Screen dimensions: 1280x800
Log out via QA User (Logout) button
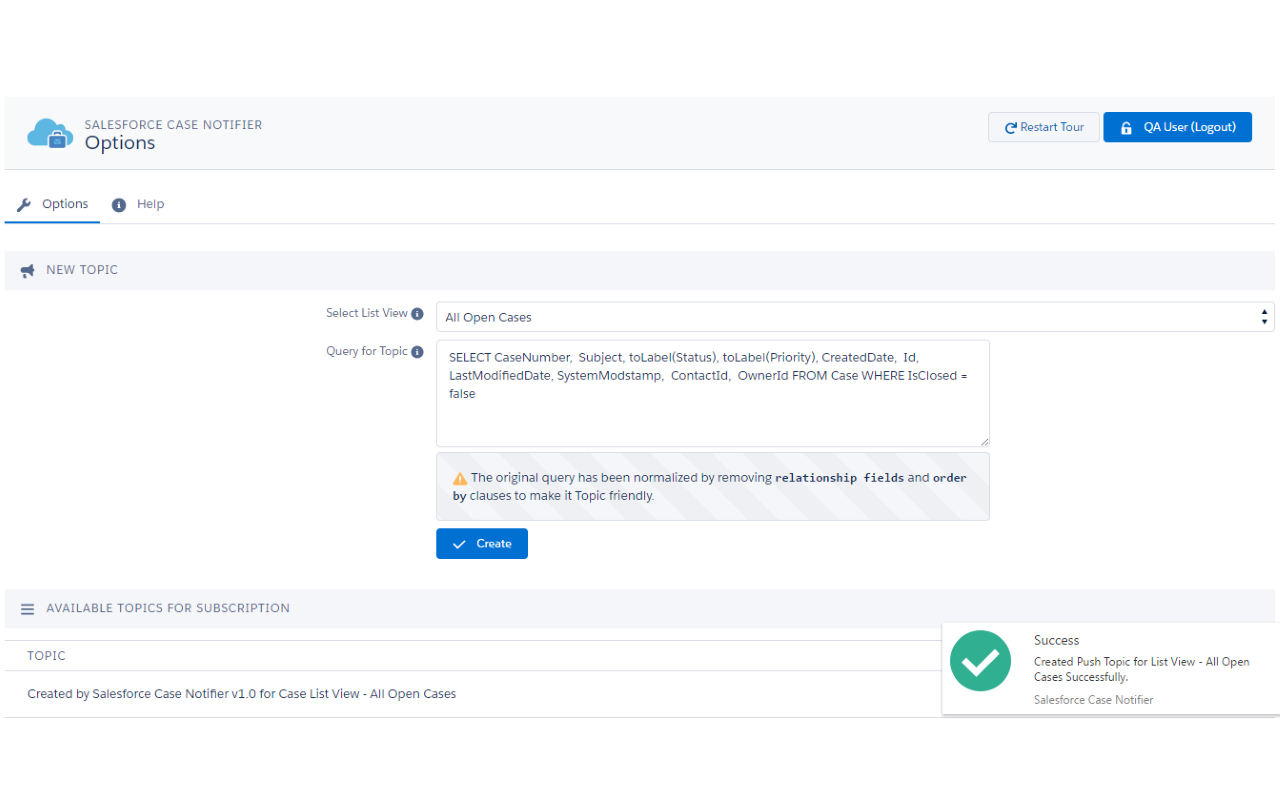coord(1177,127)
